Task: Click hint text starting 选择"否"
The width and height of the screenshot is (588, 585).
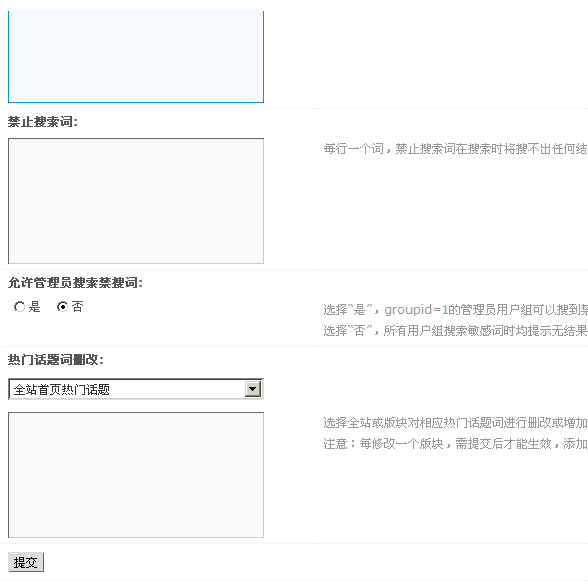Action: [455, 331]
